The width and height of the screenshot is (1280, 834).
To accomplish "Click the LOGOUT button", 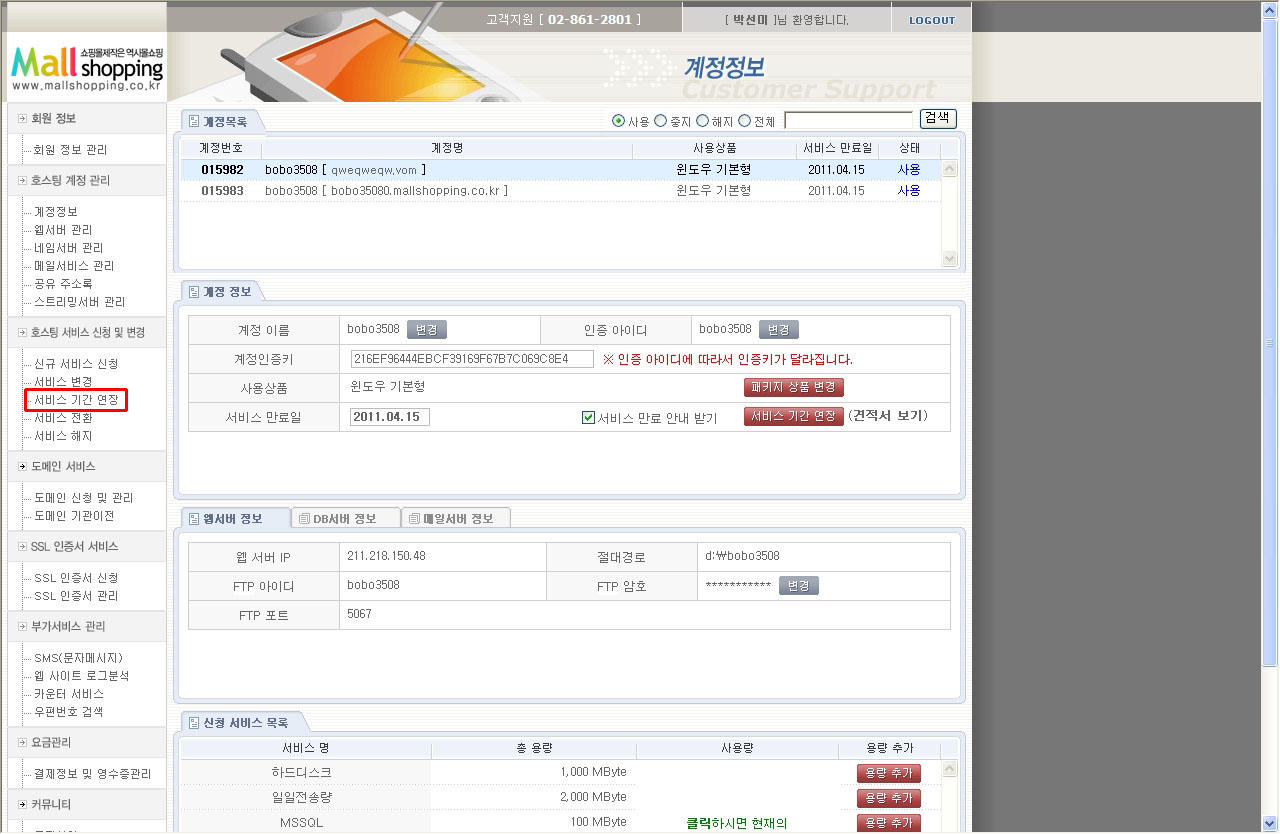I will point(931,20).
